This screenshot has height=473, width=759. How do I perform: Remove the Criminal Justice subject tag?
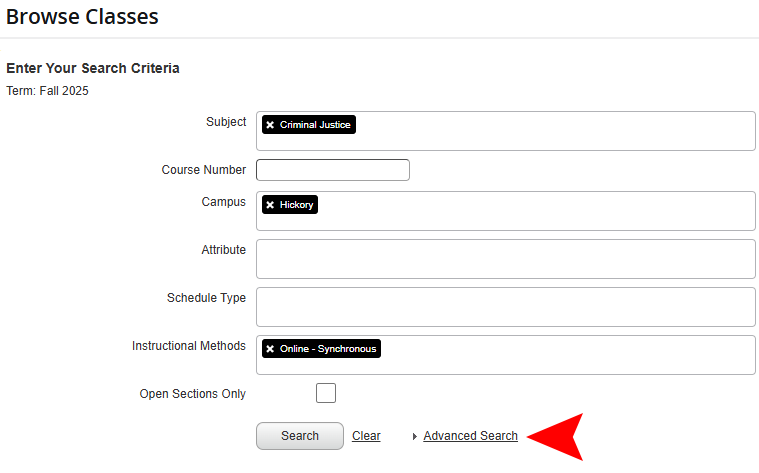[x=270, y=125]
